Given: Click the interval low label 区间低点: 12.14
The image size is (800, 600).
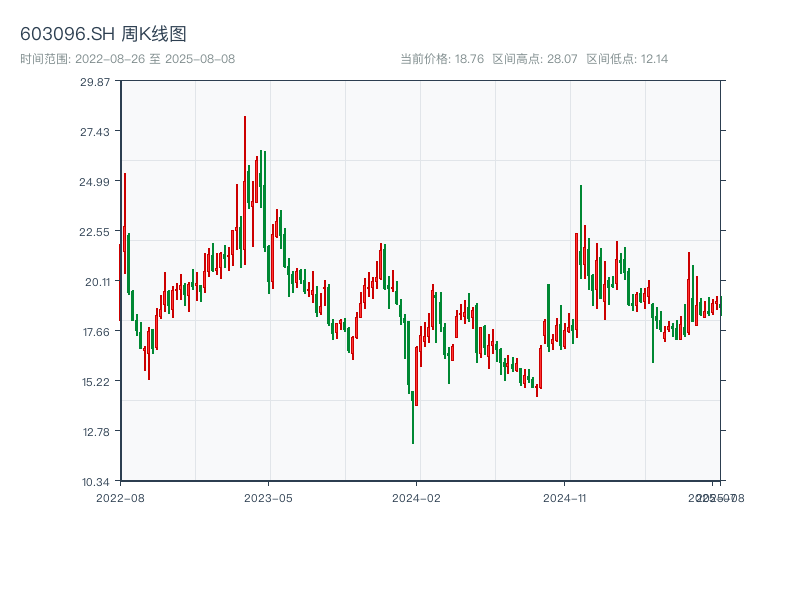Looking at the screenshot, I should pos(627,59).
